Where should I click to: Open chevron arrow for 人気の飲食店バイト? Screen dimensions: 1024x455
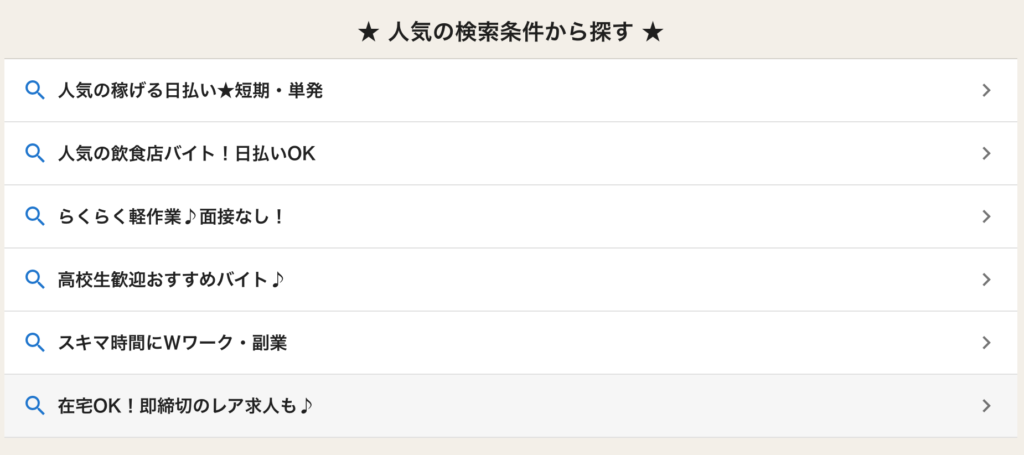(987, 153)
